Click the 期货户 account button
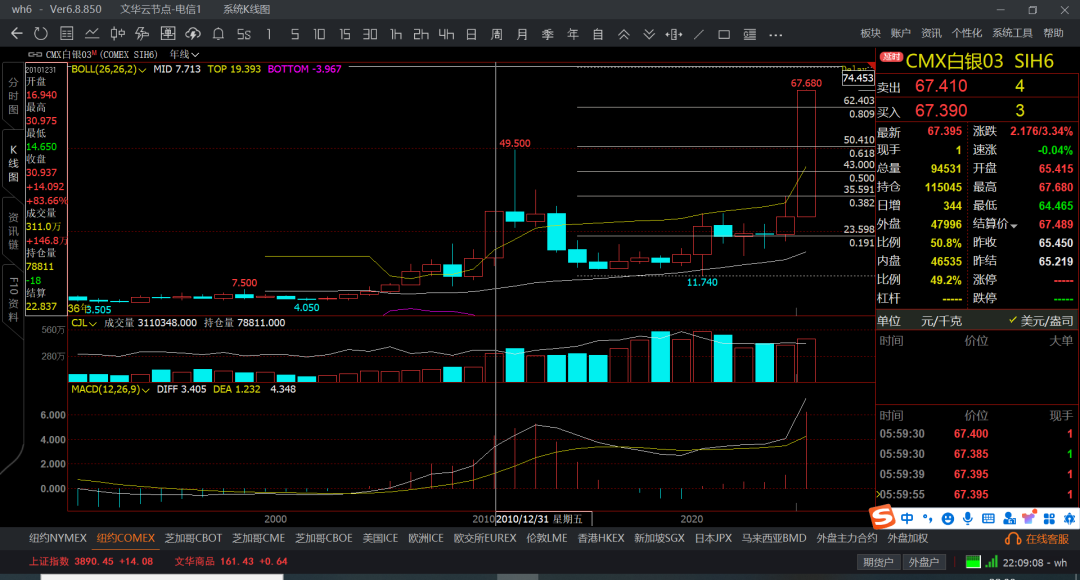This screenshot has width=1080, height=580. 879,562
